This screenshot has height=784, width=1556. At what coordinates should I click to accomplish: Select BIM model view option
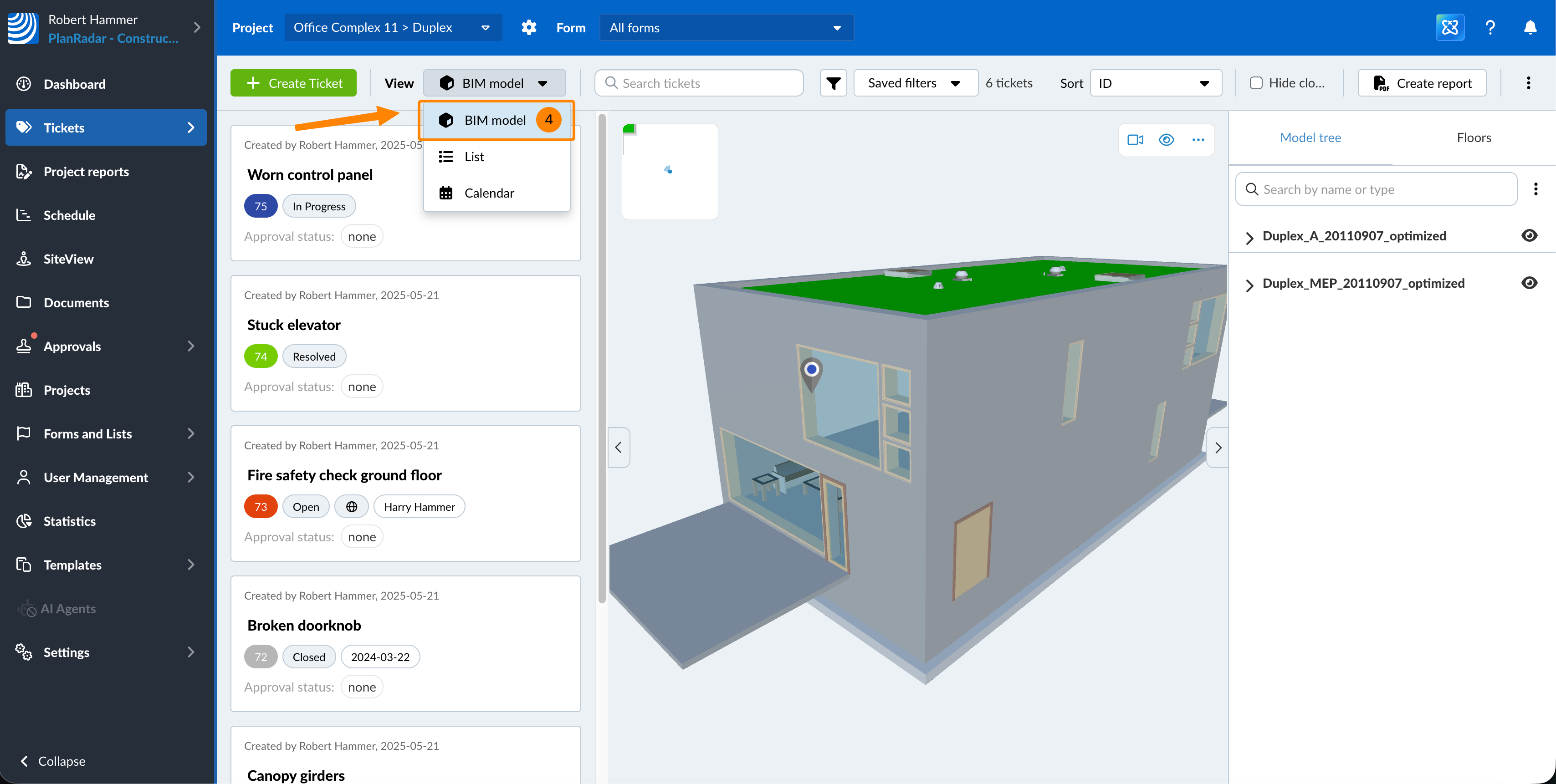[x=496, y=120]
